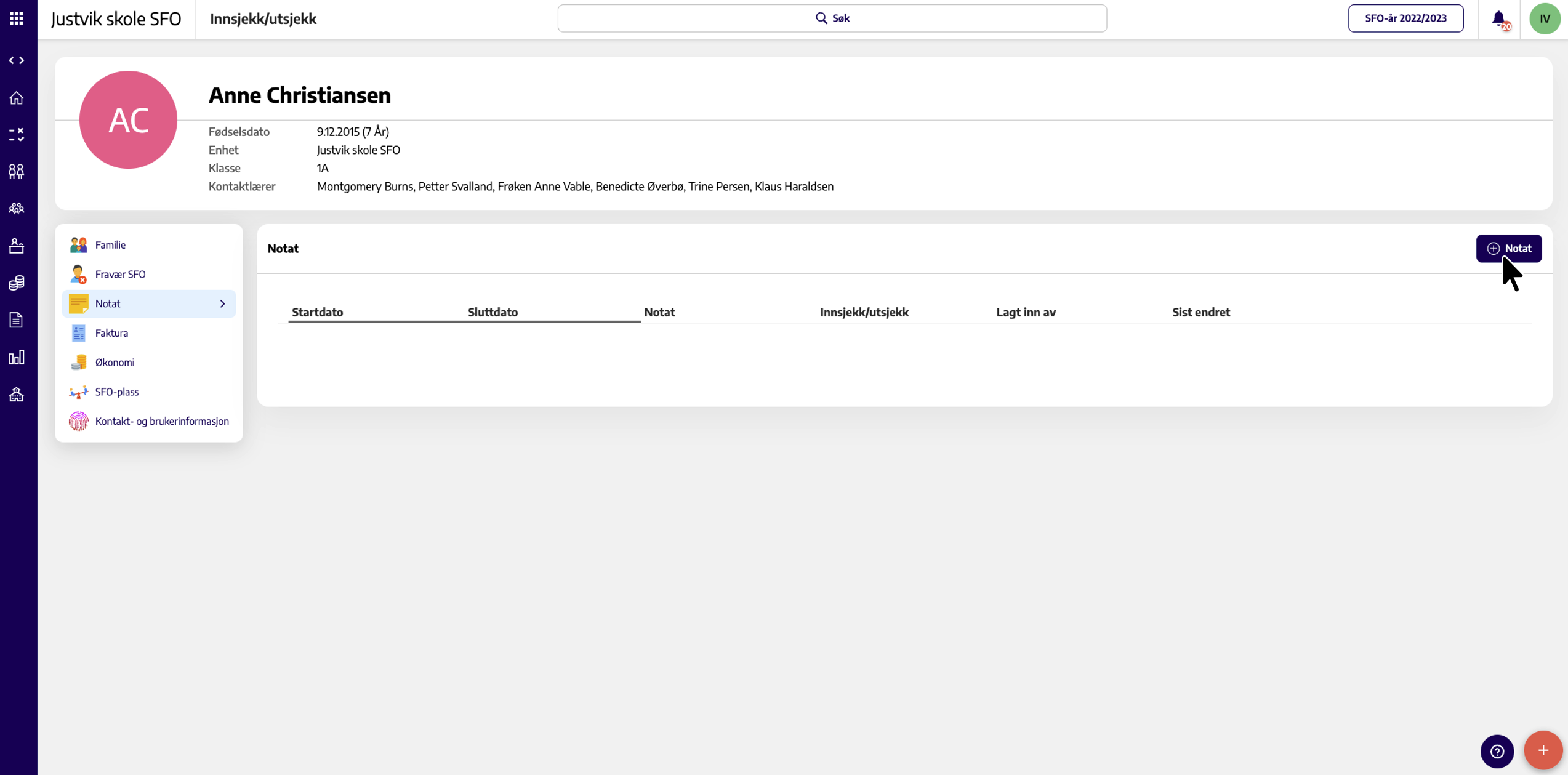Expand the Notat chevron in side menu
1568x775 pixels.
(223, 304)
